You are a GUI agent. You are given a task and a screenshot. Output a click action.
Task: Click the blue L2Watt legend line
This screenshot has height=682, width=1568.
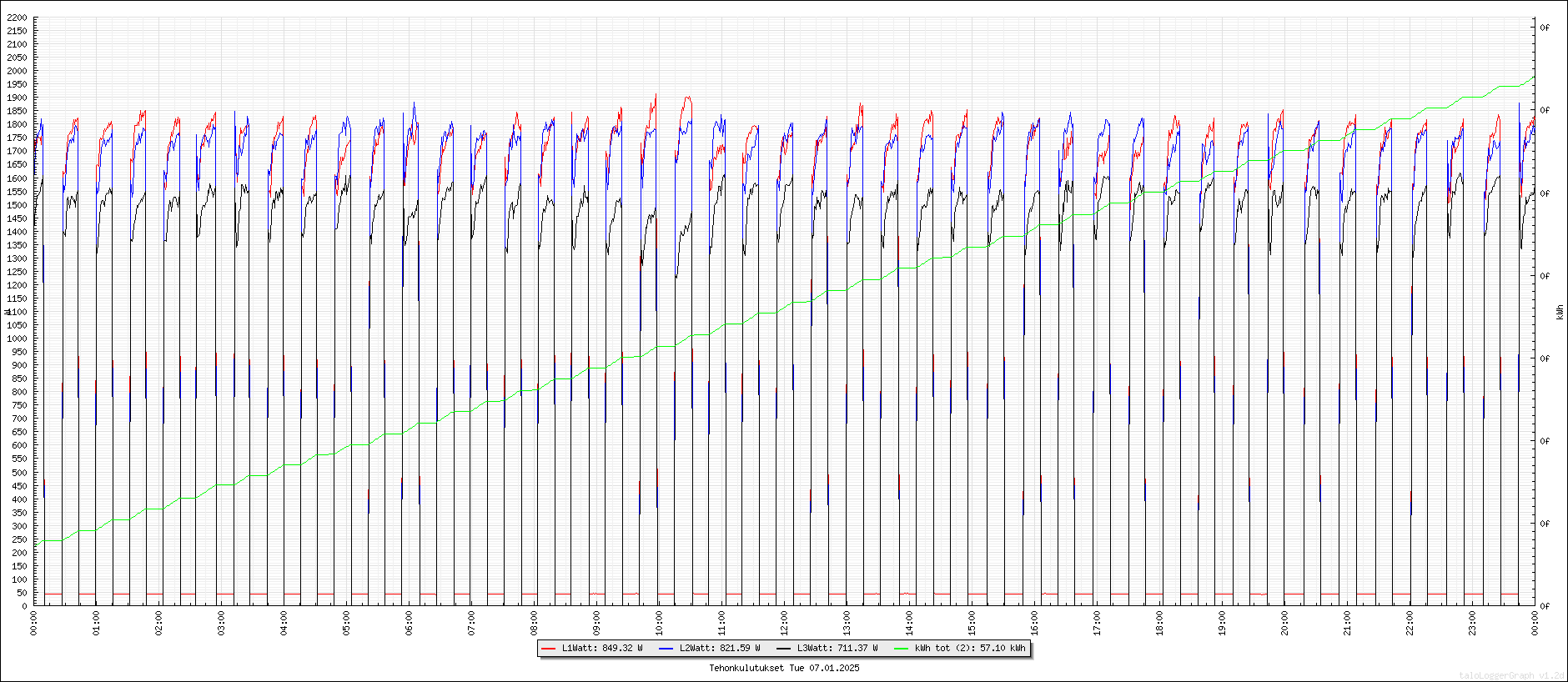click(666, 649)
